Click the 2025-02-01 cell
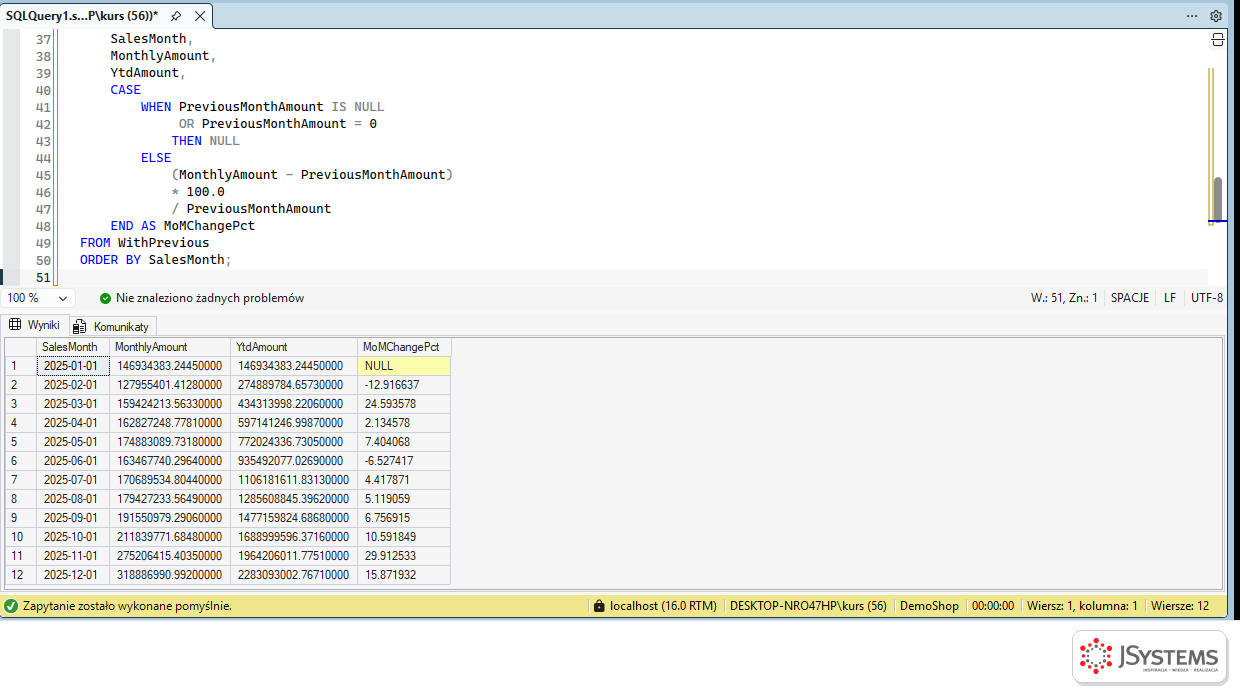 pyautogui.click(x=73, y=385)
